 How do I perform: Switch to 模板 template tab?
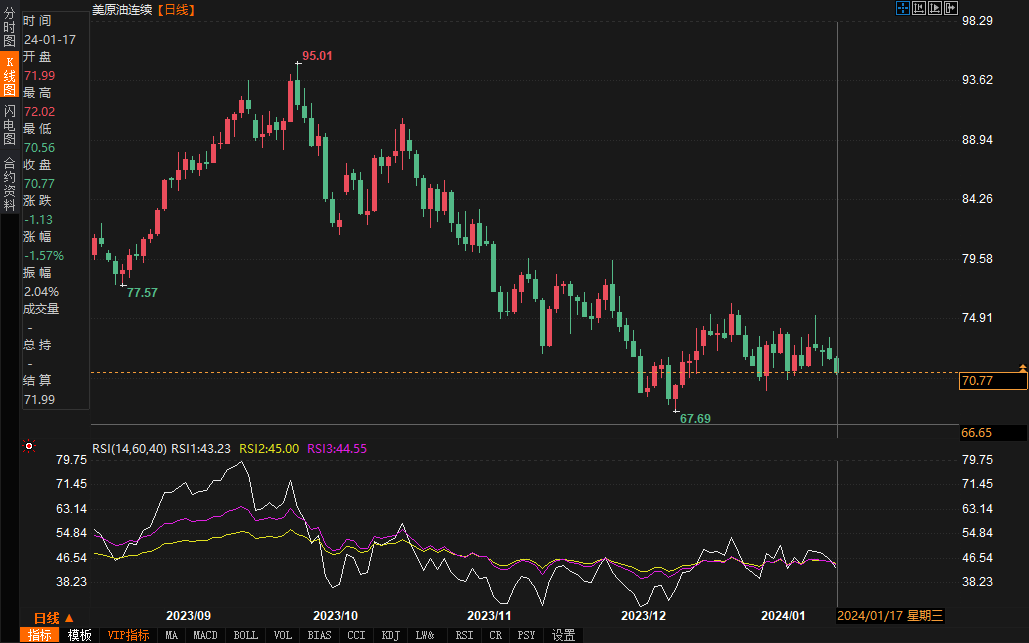80,635
